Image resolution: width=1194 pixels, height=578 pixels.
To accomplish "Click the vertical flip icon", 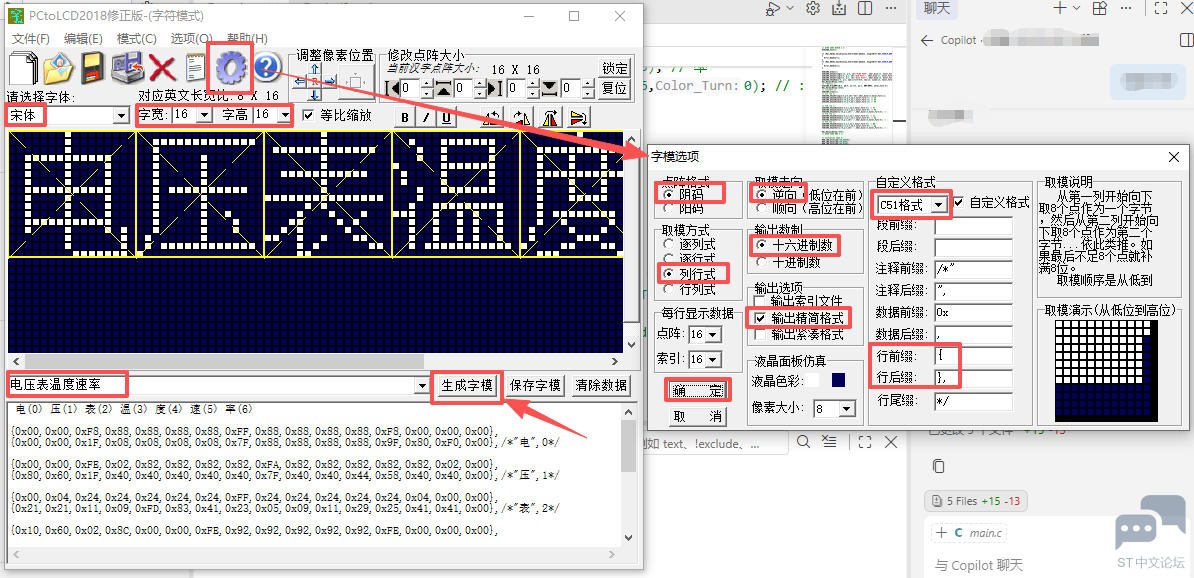I will pyautogui.click(x=579, y=117).
